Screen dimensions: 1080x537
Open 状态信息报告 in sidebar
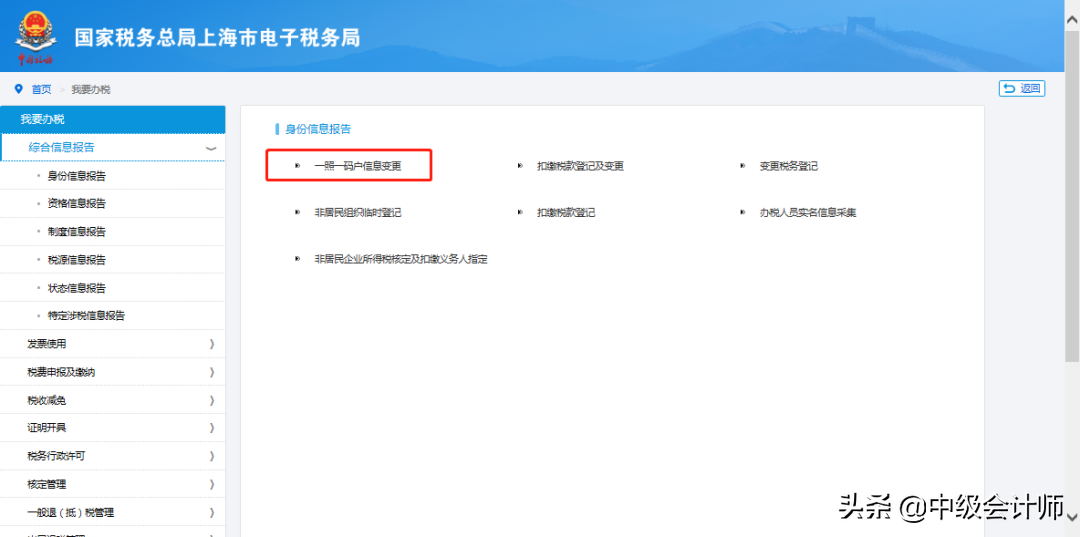(x=76, y=288)
